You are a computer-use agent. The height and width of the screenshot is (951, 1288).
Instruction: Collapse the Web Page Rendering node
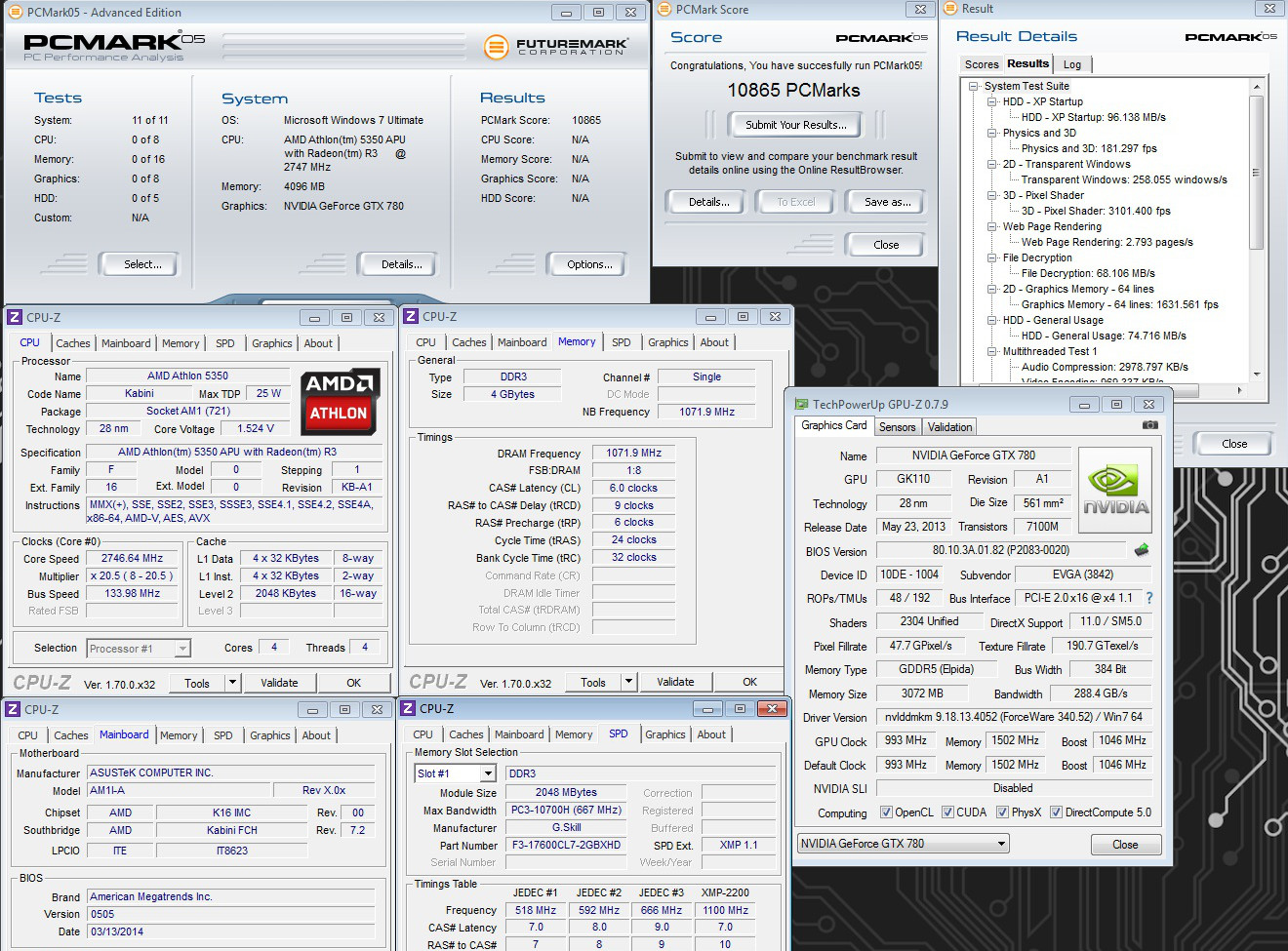[x=991, y=226]
